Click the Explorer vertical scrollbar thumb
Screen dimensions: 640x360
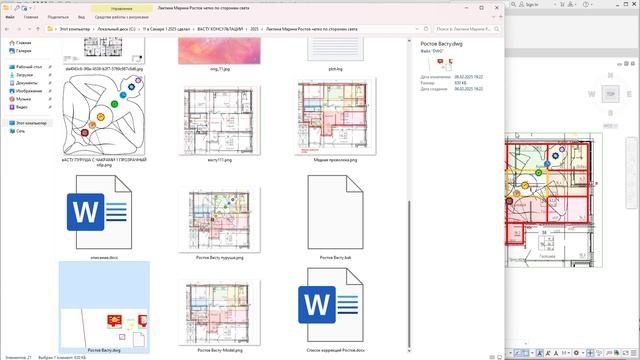(409, 273)
